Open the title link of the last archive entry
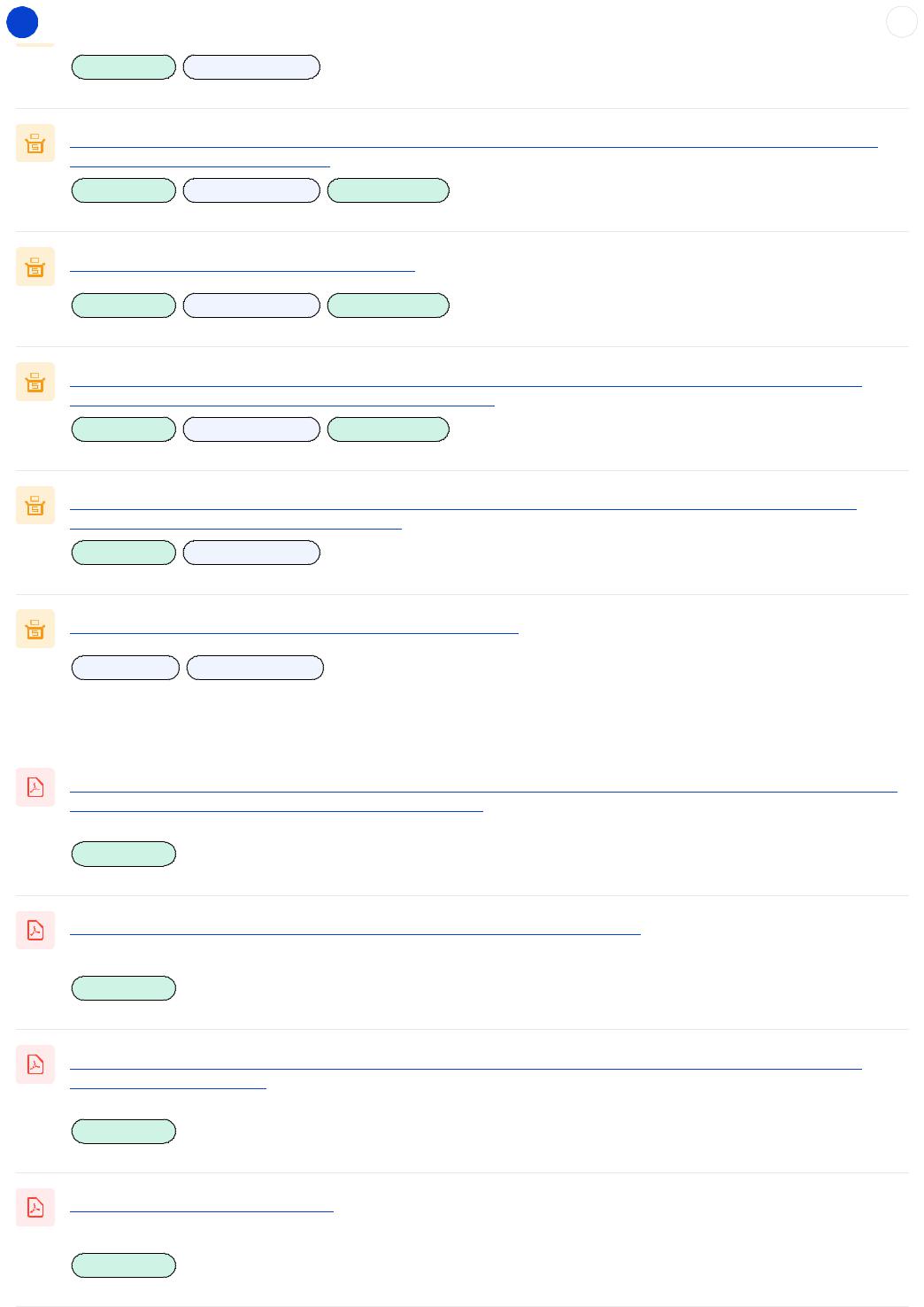This screenshot has width=924, height=1307. [x=294, y=627]
